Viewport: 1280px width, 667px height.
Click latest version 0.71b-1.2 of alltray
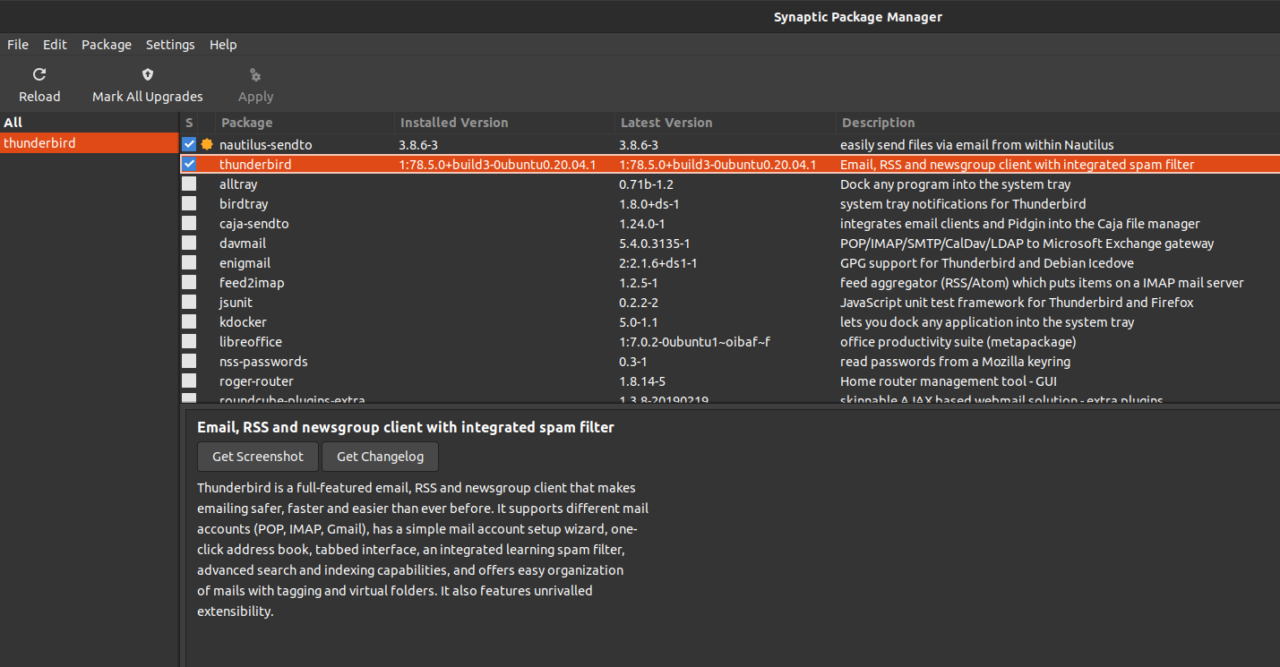[646, 184]
